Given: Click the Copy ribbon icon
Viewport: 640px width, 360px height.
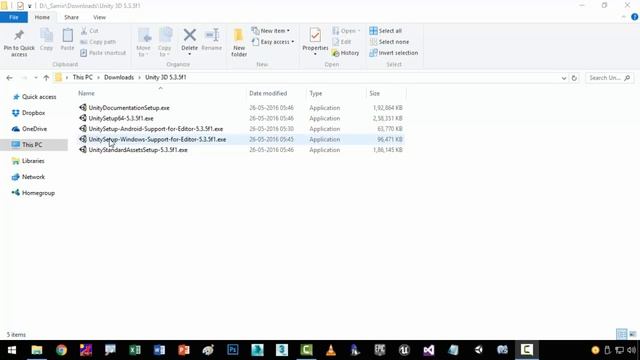Looking at the screenshot, I should (47, 36).
